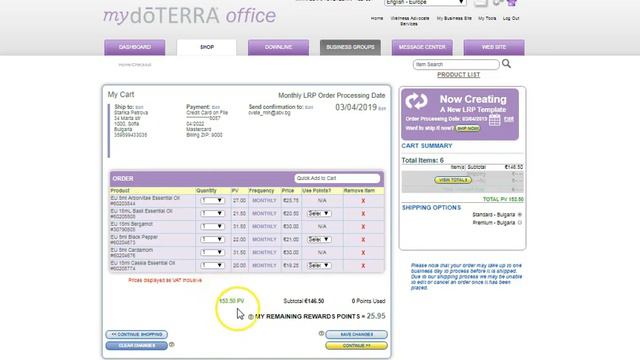Viewport: 640px width, 360px height.
Task: Open Use Points dropdown for Black Pepper
Action: 319,240
